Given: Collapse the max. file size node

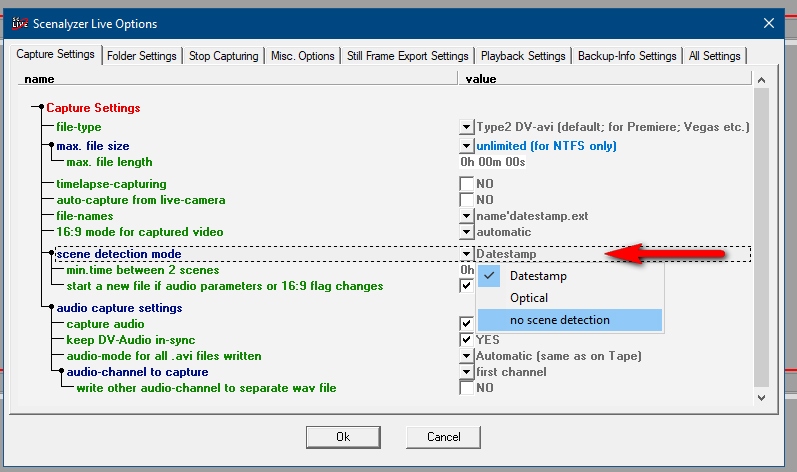Looking at the screenshot, I should [51, 145].
